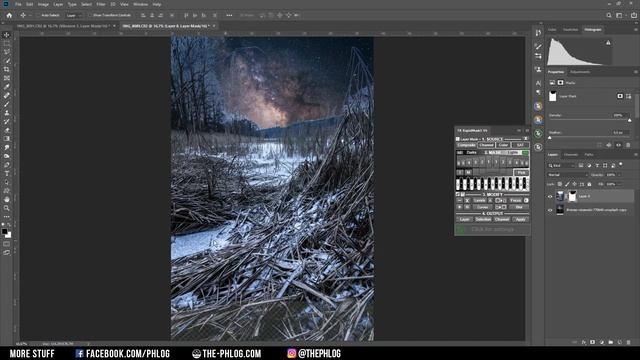Image resolution: width=640 pixels, height=360 pixels.
Task: Hide Layer 4 using its eye icon
Action: (550, 196)
